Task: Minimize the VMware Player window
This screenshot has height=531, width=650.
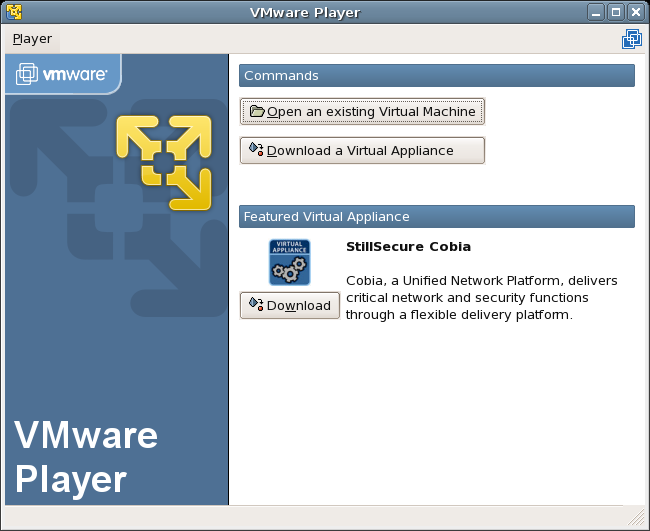Action: pyautogui.click(x=597, y=12)
